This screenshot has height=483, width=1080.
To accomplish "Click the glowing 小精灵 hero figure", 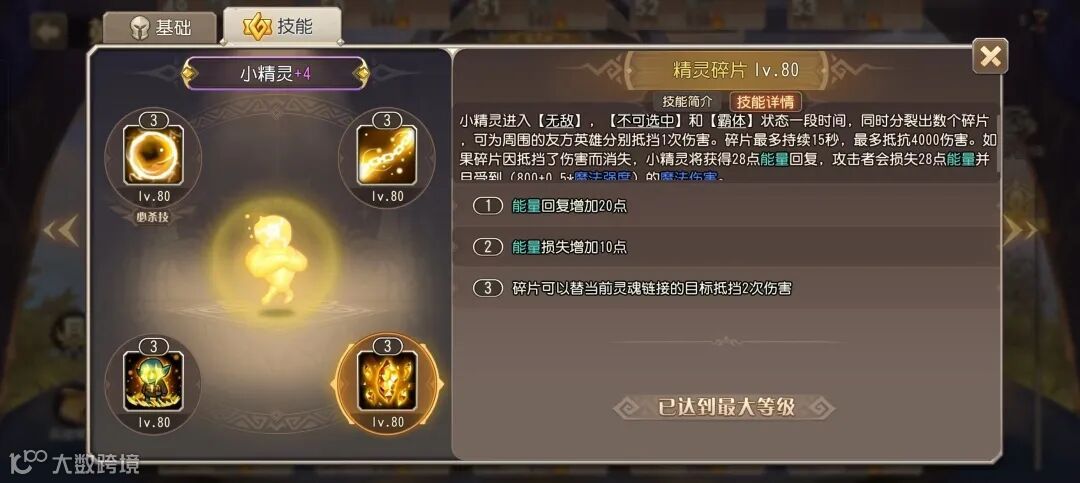I will [274, 260].
